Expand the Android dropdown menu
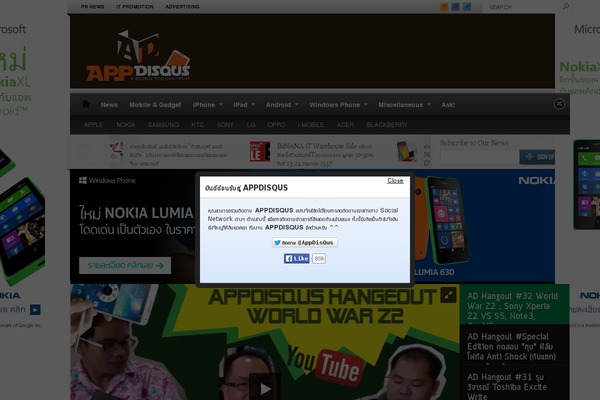The height and width of the screenshot is (400, 600). coord(282,104)
